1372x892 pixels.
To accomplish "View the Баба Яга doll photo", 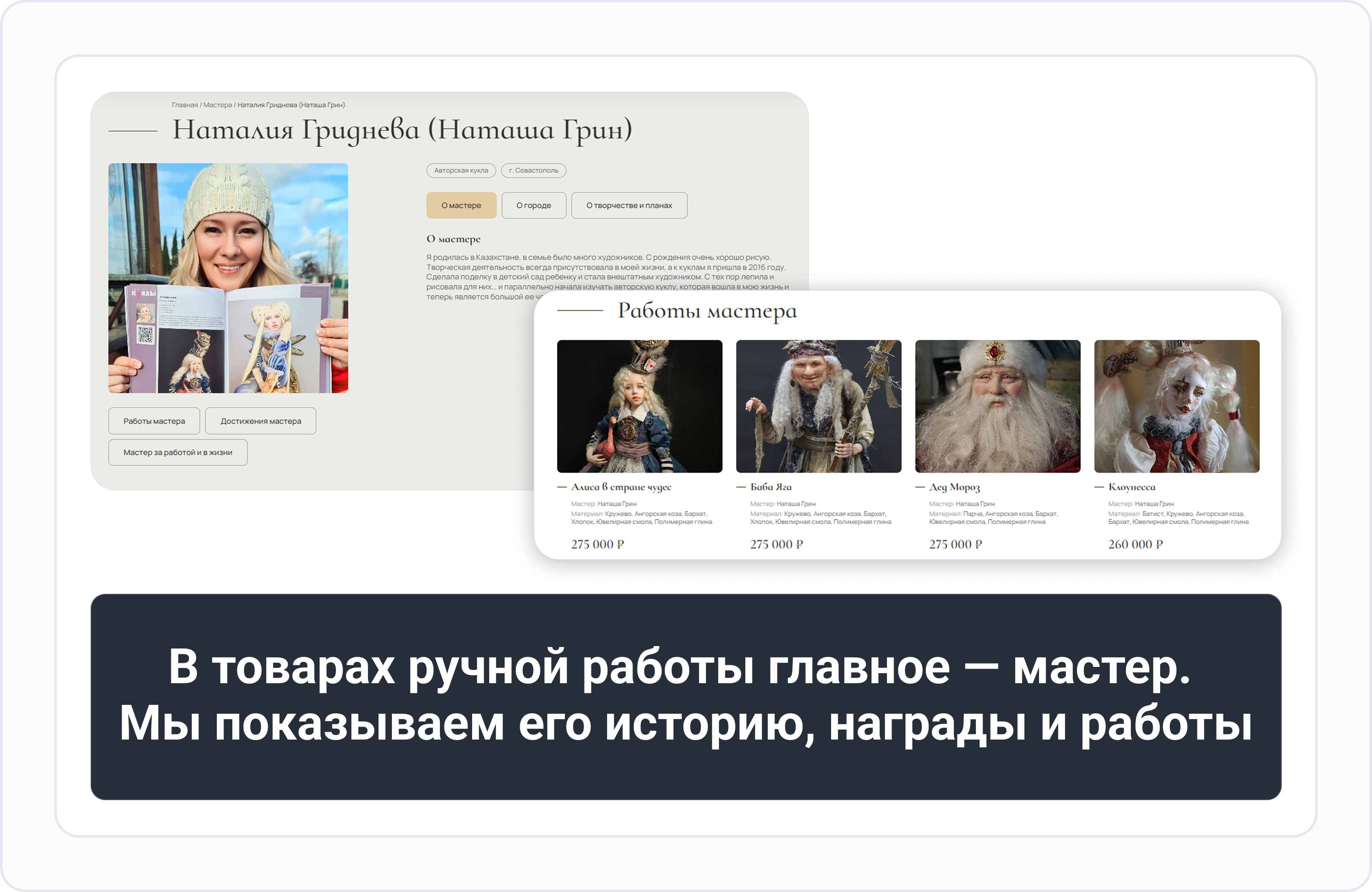I will tap(818, 406).
